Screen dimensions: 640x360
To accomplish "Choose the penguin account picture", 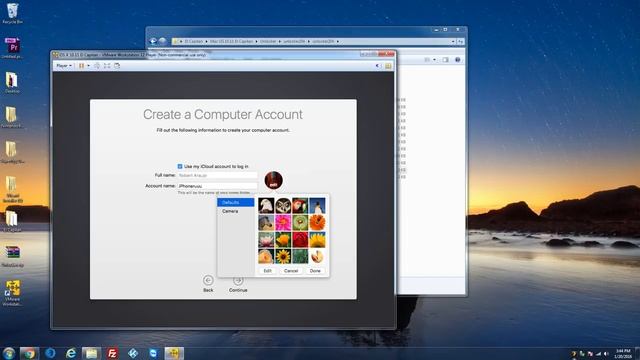I will [x=317, y=206].
